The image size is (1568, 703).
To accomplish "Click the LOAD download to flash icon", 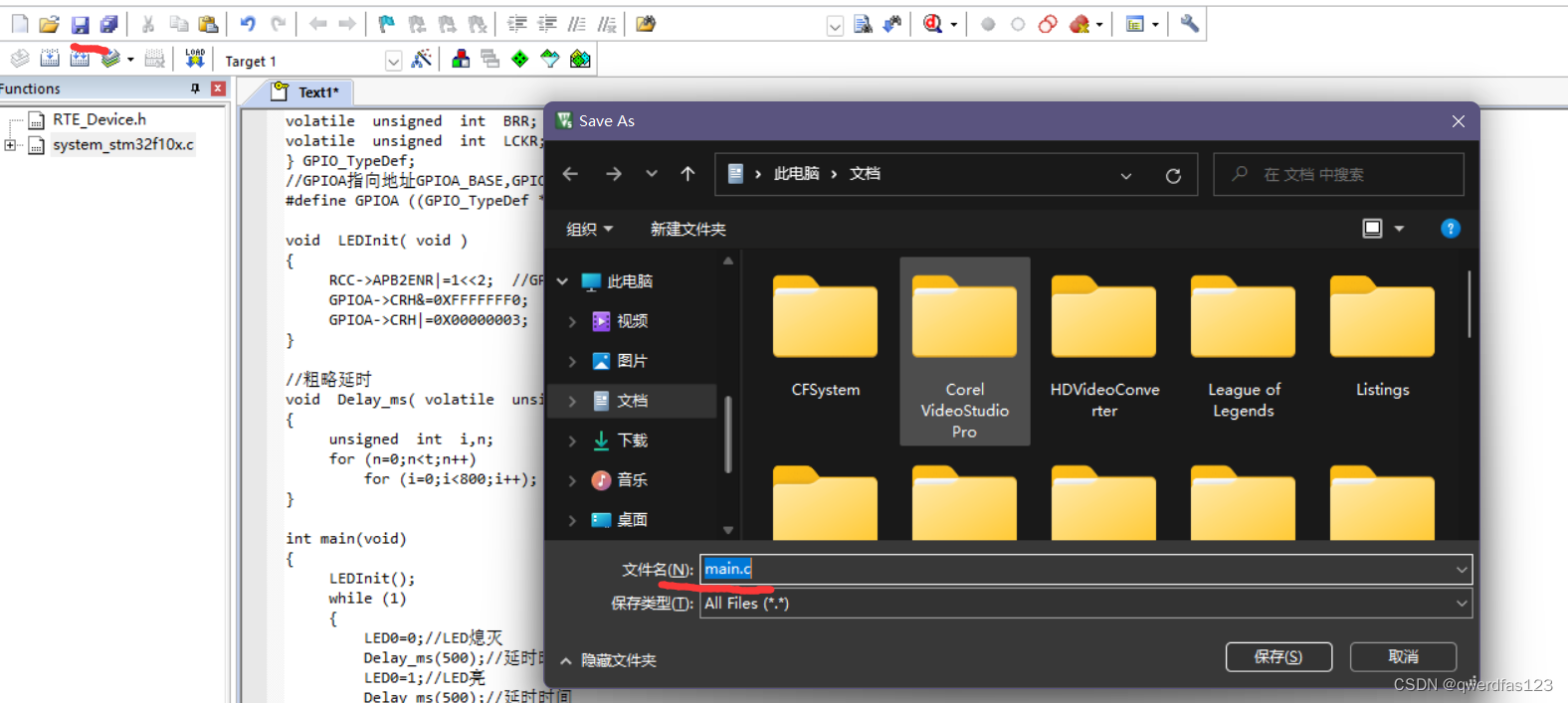I will 195,60.
